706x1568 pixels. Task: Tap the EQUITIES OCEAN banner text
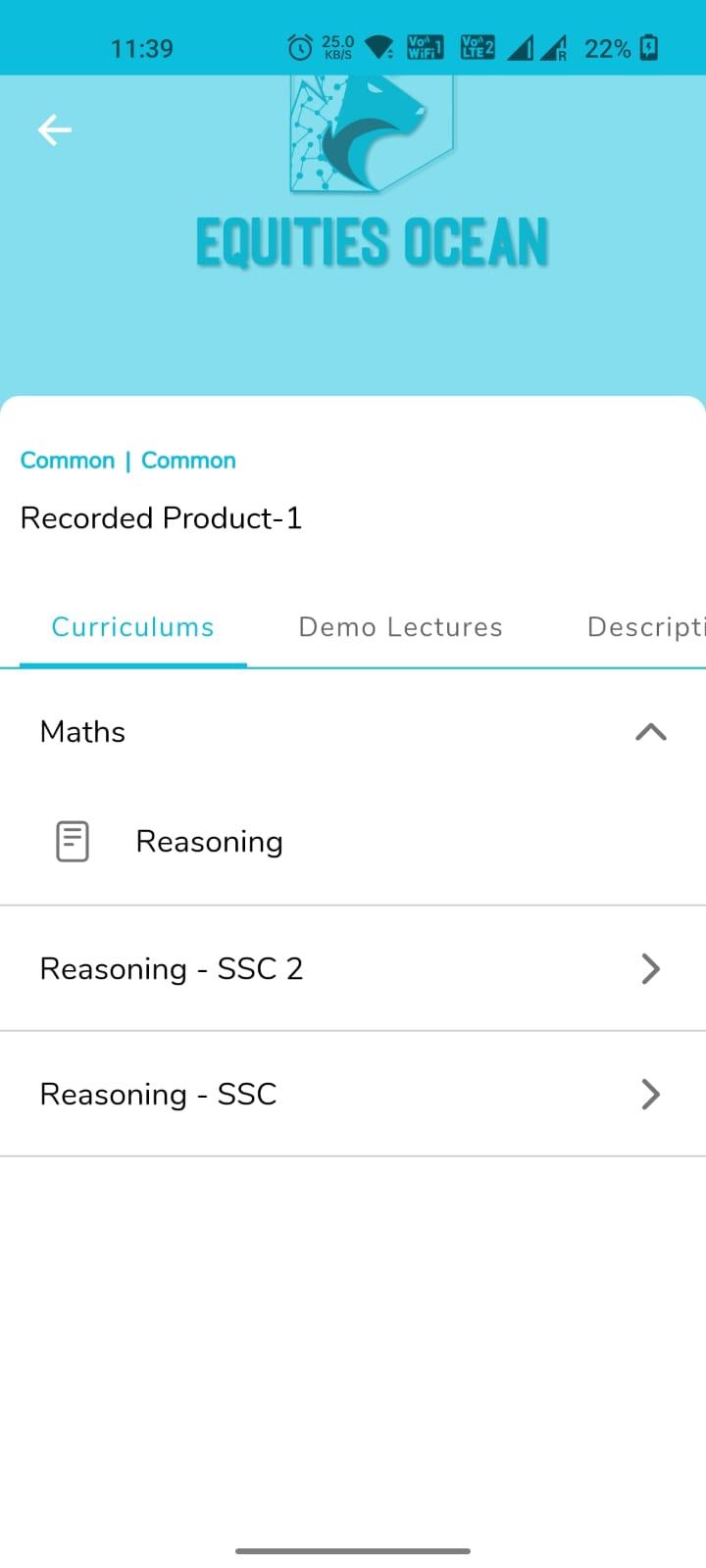tap(372, 242)
